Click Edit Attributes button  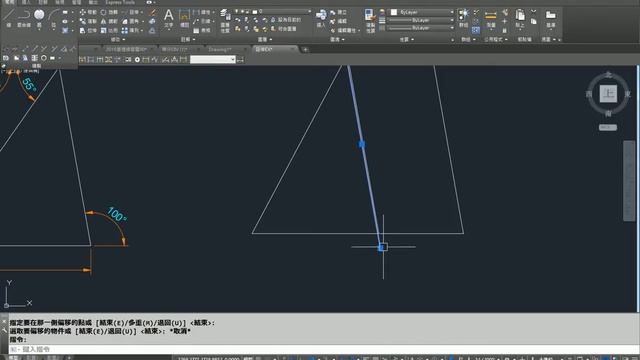point(343,30)
